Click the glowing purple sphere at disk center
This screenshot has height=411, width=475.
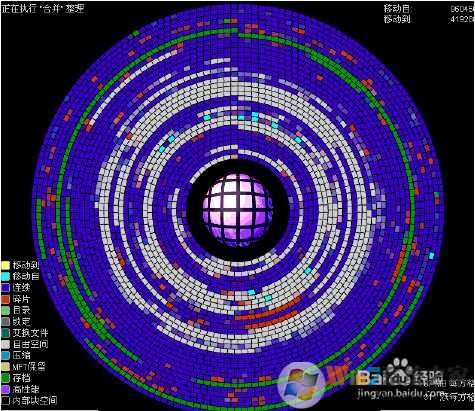[x=237, y=209]
